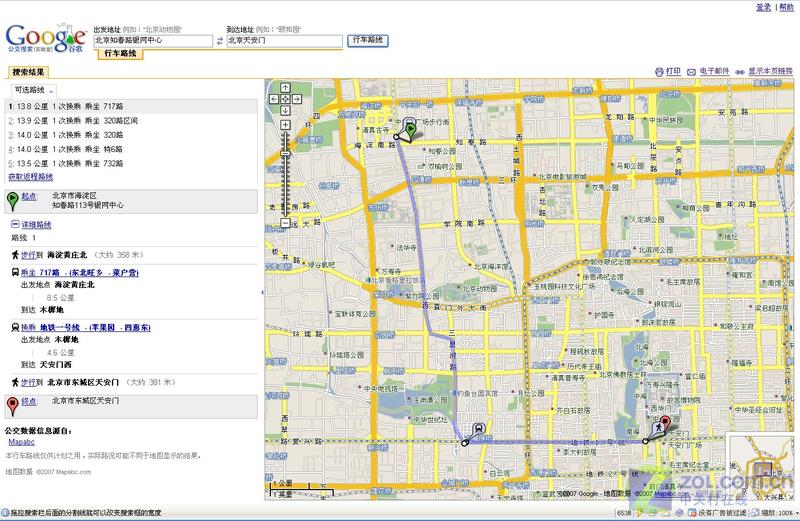The image size is (800, 521).
Task: Open the Mapabc data source link
Action: (21, 442)
